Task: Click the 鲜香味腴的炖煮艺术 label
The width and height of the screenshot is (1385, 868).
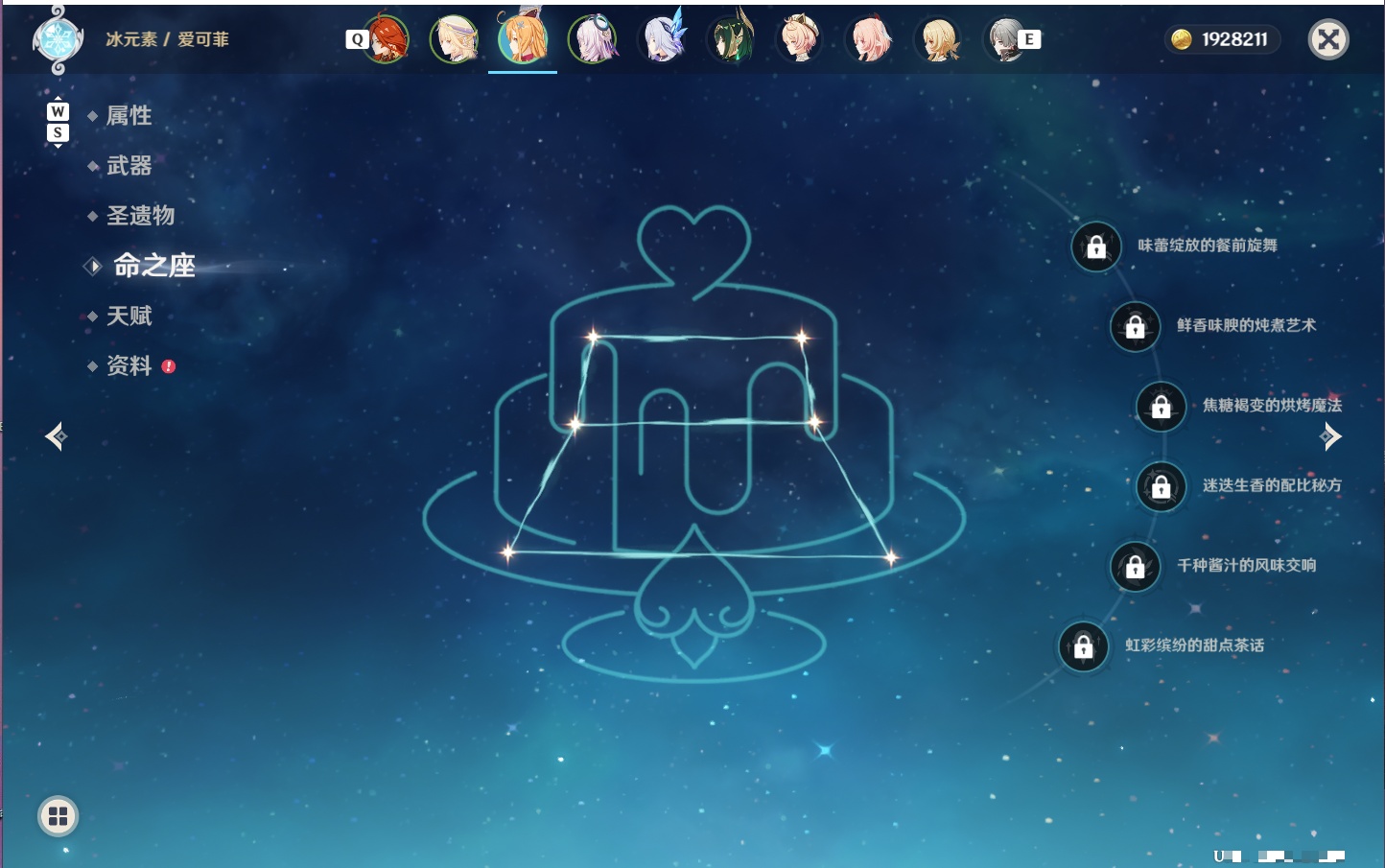Action: tap(1247, 325)
